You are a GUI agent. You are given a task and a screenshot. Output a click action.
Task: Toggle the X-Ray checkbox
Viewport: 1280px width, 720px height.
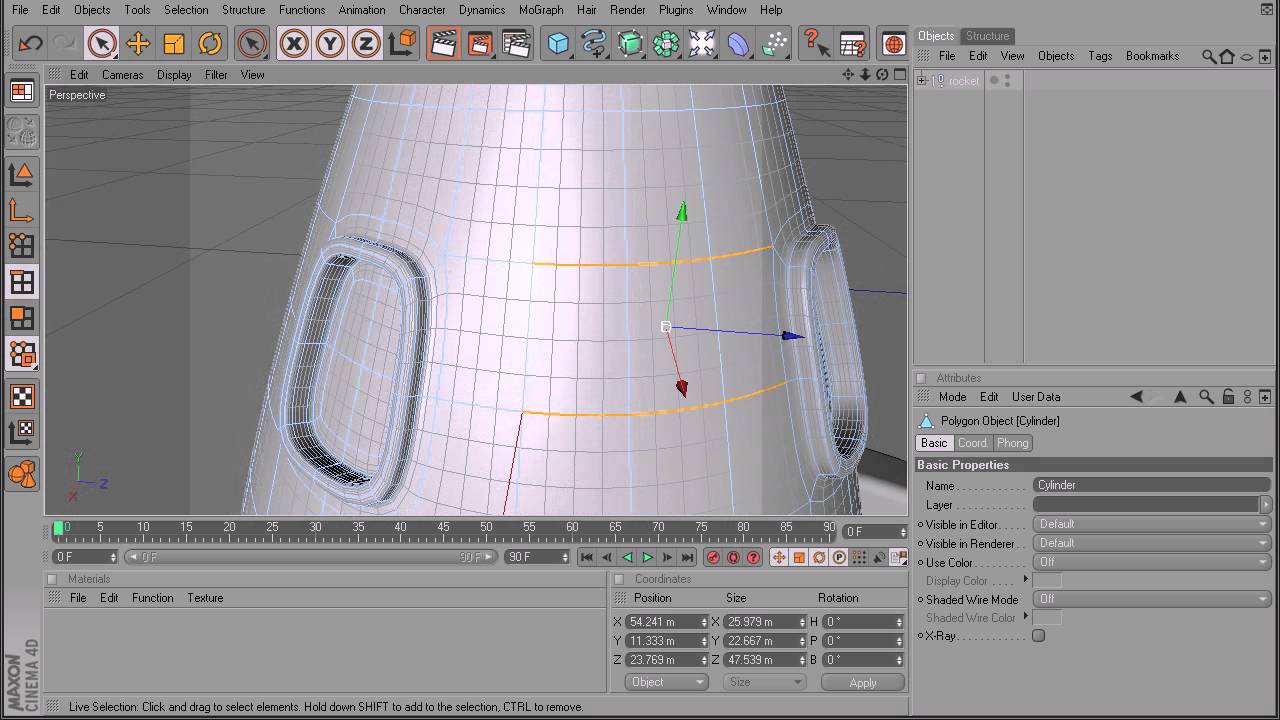click(1038, 636)
